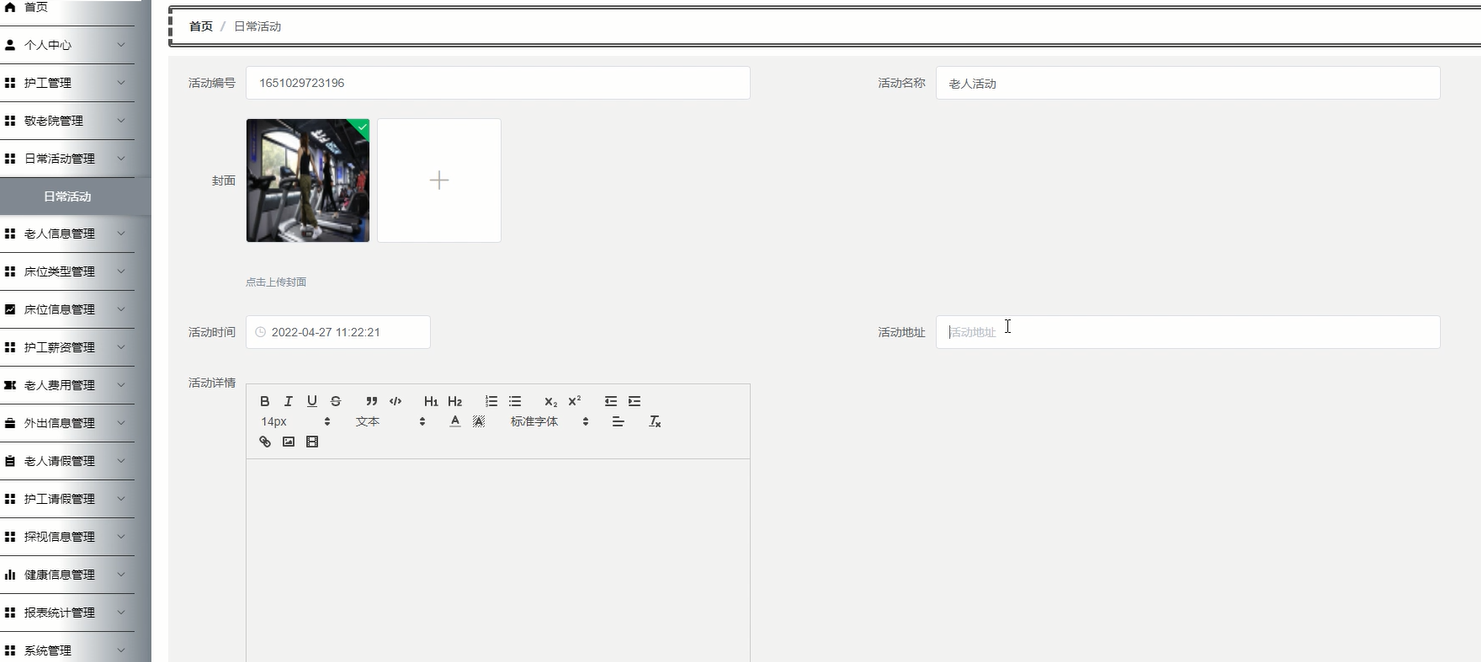Image resolution: width=1481 pixels, height=662 pixels.
Task: Open the 活动时间 date-time picker
Action: 338,332
